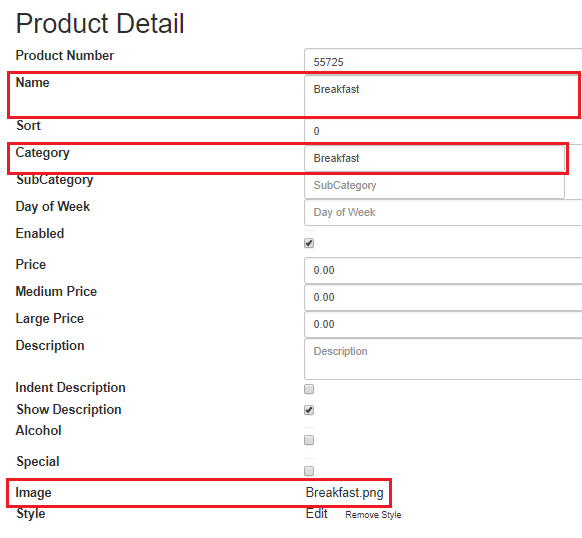
Task: Open the Day of Week field
Action: click(x=443, y=212)
